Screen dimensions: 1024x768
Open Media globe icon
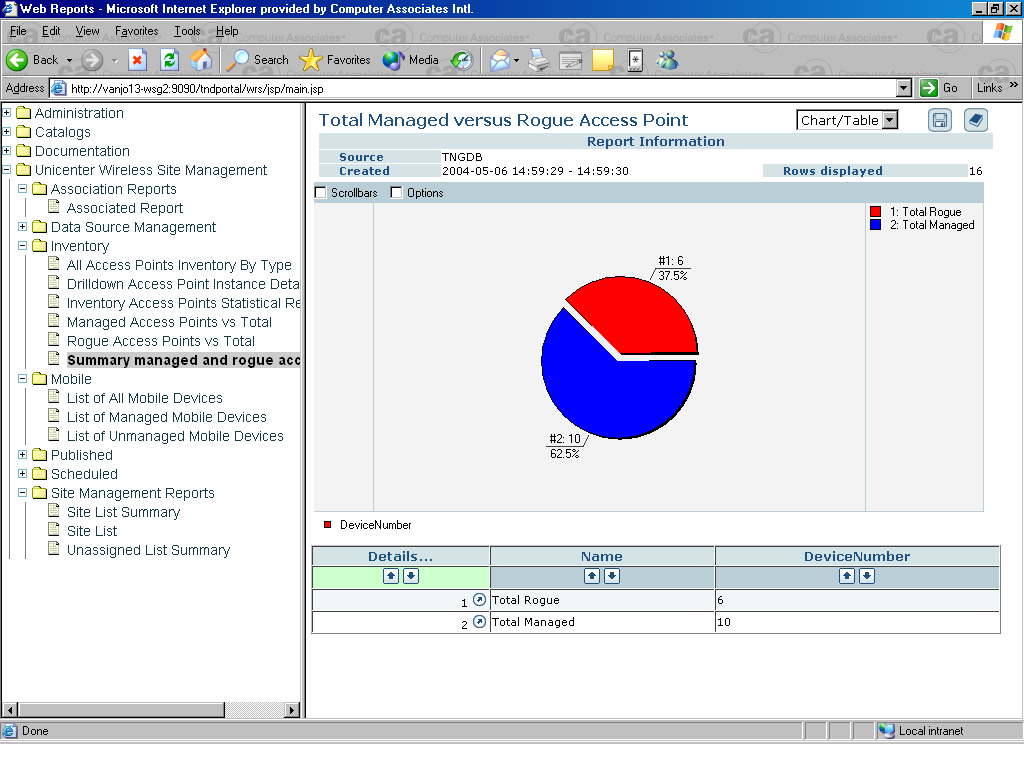point(411,60)
